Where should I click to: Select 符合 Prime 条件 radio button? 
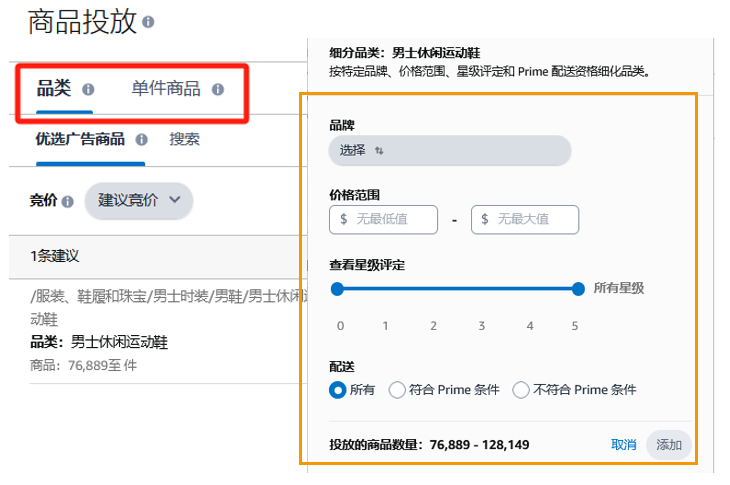pyautogui.click(x=397, y=390)
